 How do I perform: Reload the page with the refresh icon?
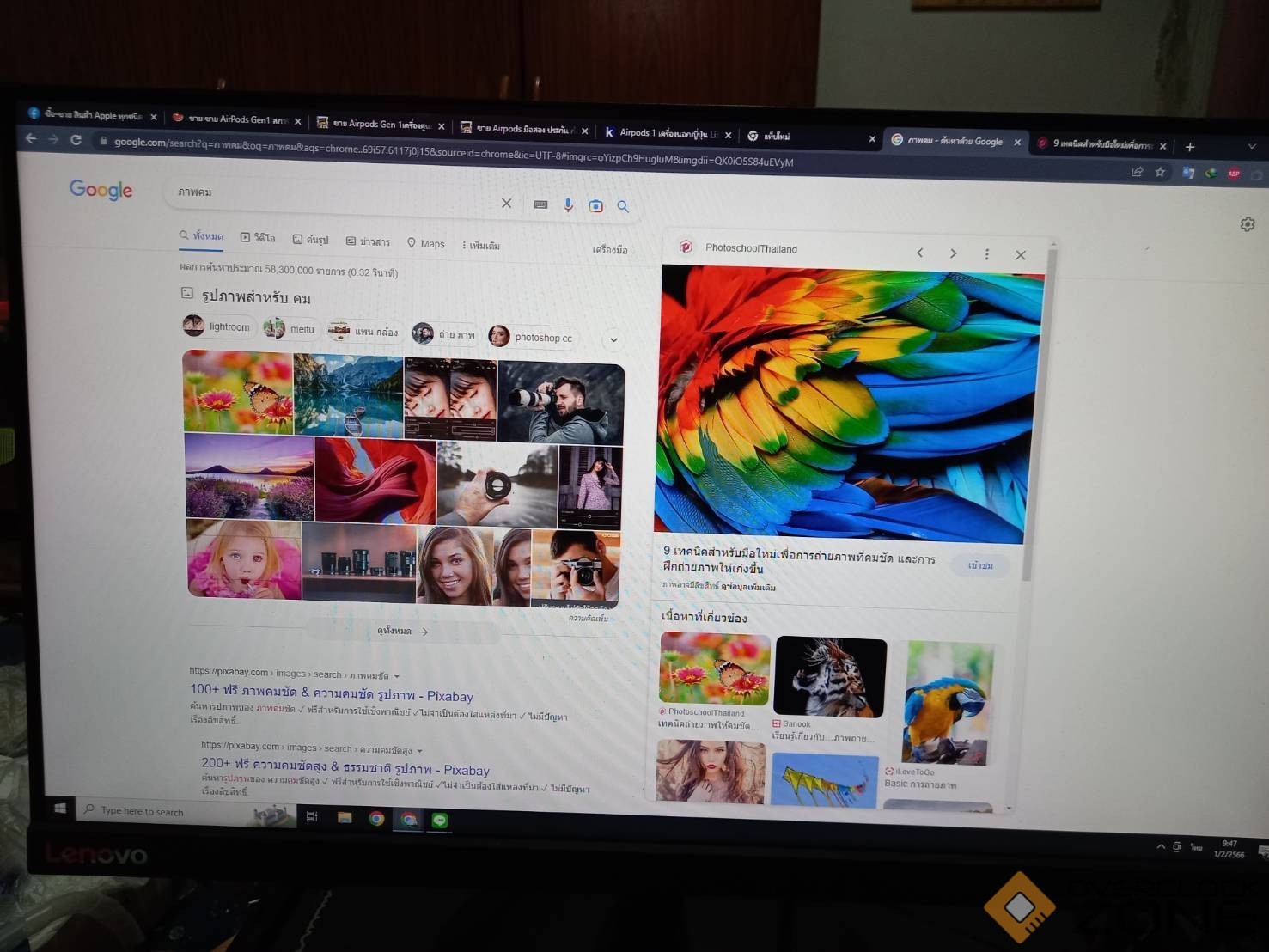(x=76, y=139)
